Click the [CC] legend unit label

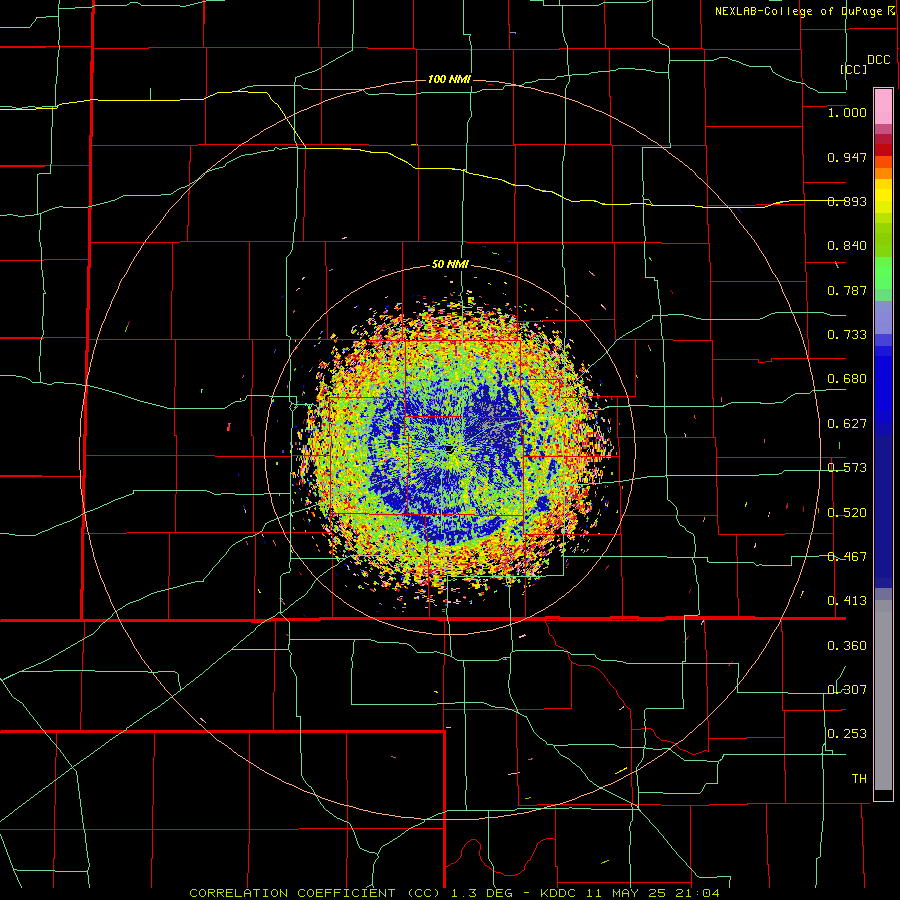pyautogui.click(x=853, y=69)
